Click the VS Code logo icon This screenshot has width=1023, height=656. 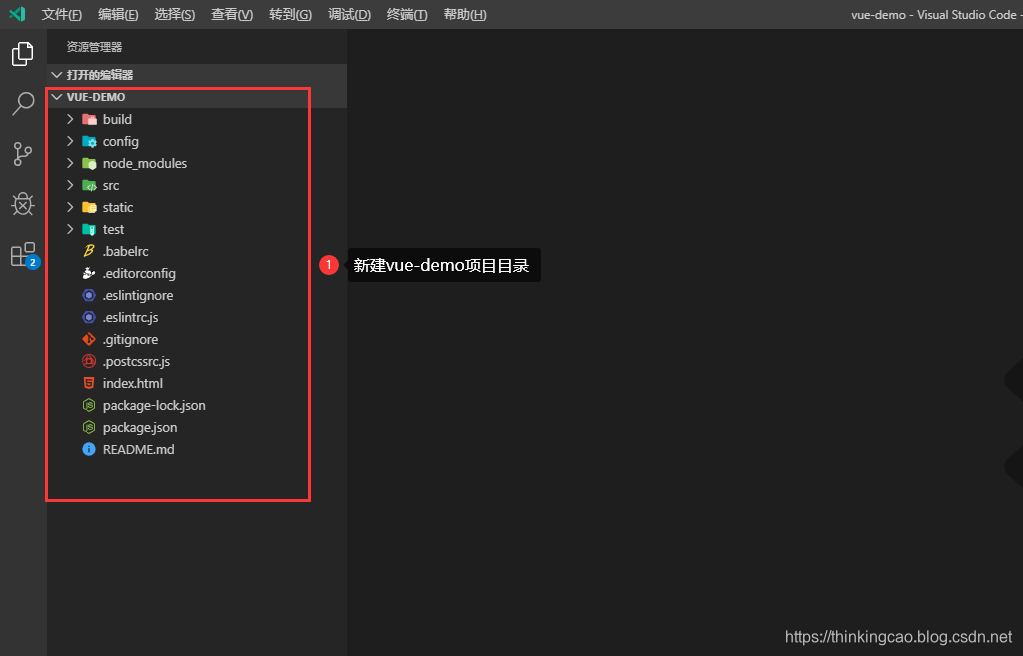(17, 14)
